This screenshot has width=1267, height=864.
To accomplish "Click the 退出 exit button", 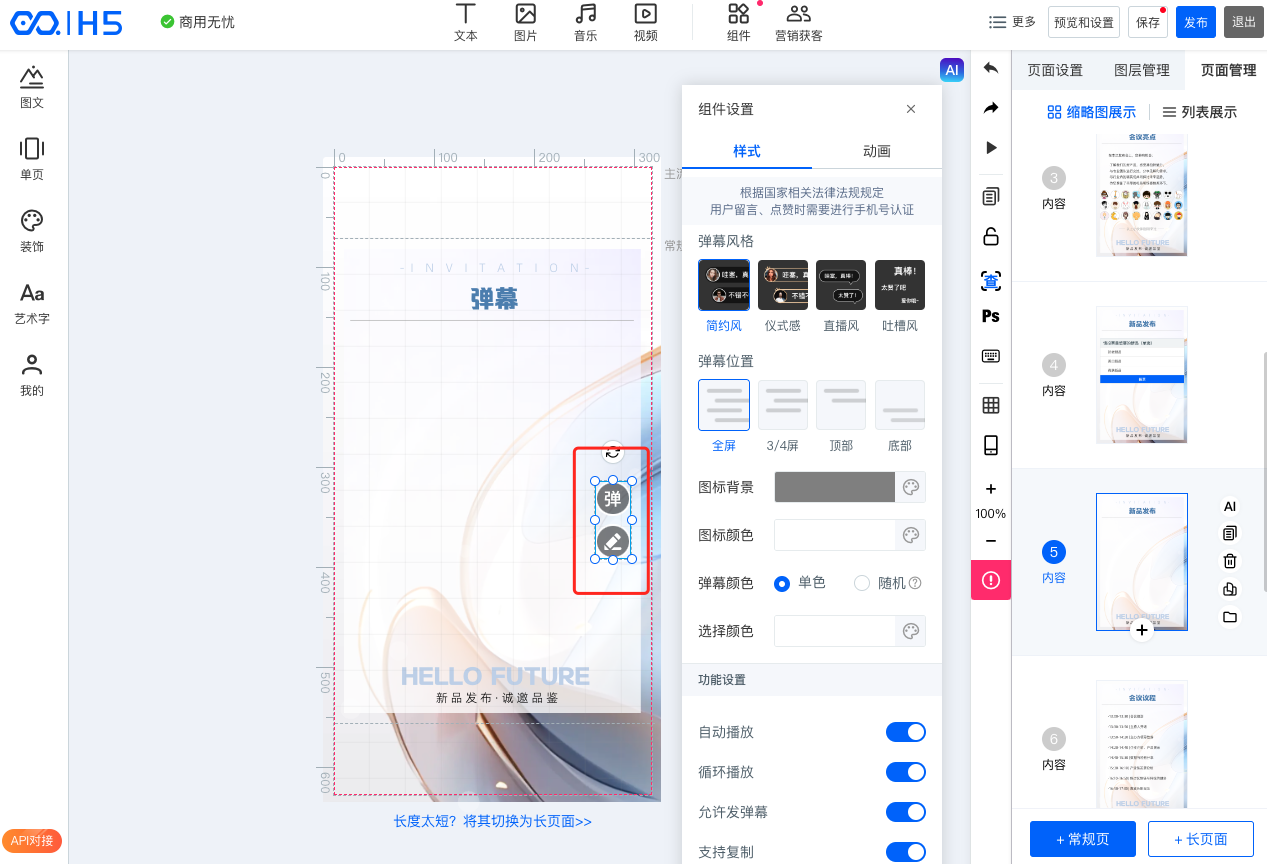I will [x=1244, y=22].
